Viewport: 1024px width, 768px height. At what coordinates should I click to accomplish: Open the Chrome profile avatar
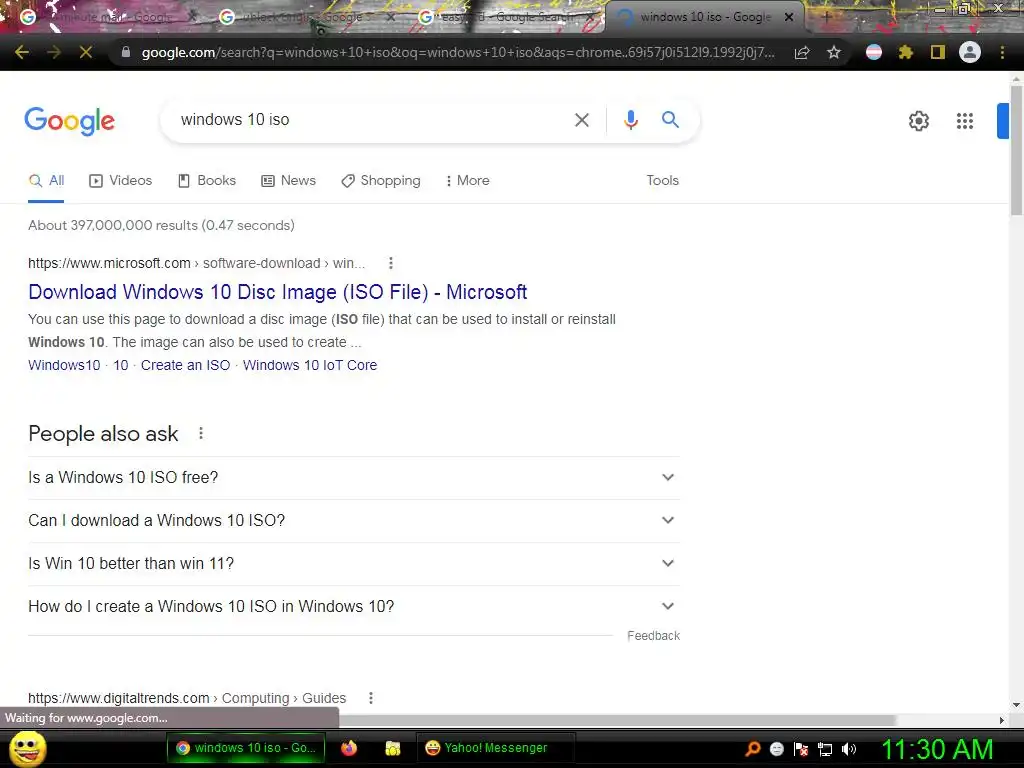pos(970,52)
